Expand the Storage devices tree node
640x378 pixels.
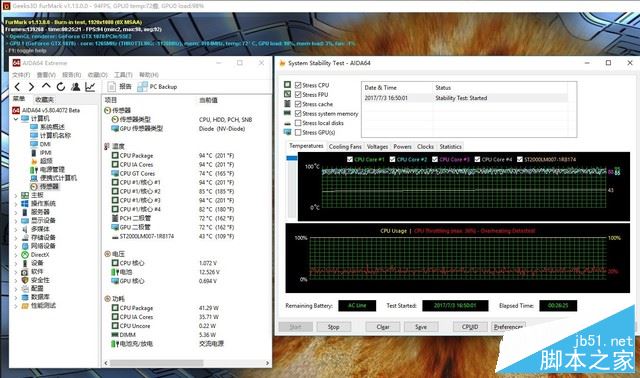(16, 238)
